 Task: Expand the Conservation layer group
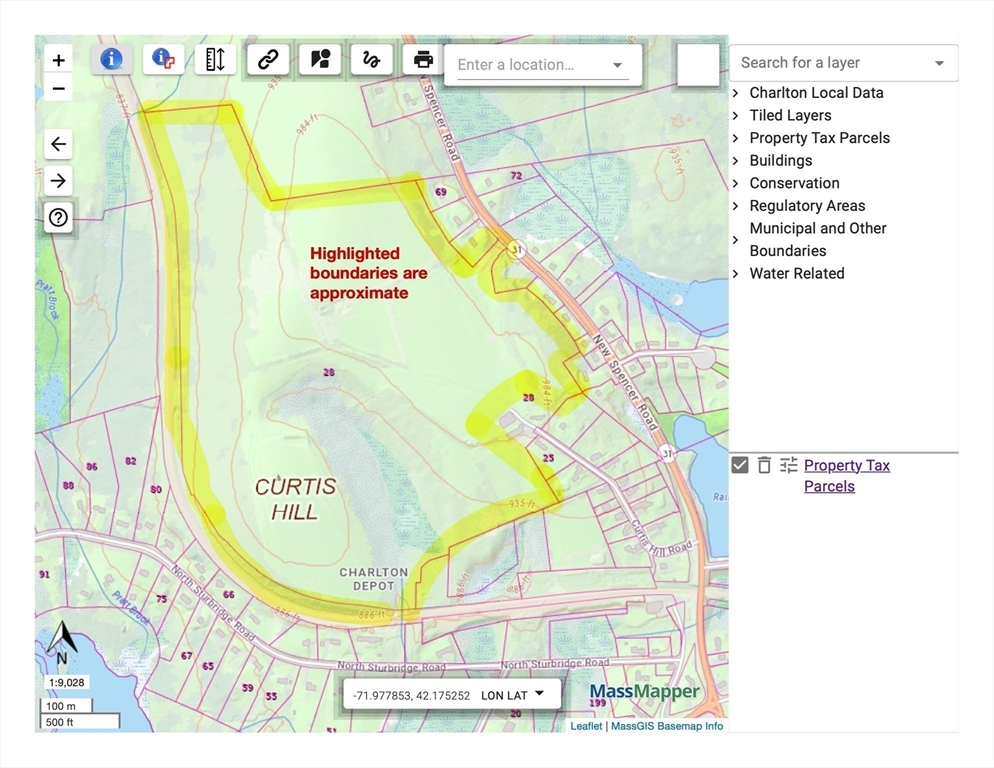[x=736, y=183]
